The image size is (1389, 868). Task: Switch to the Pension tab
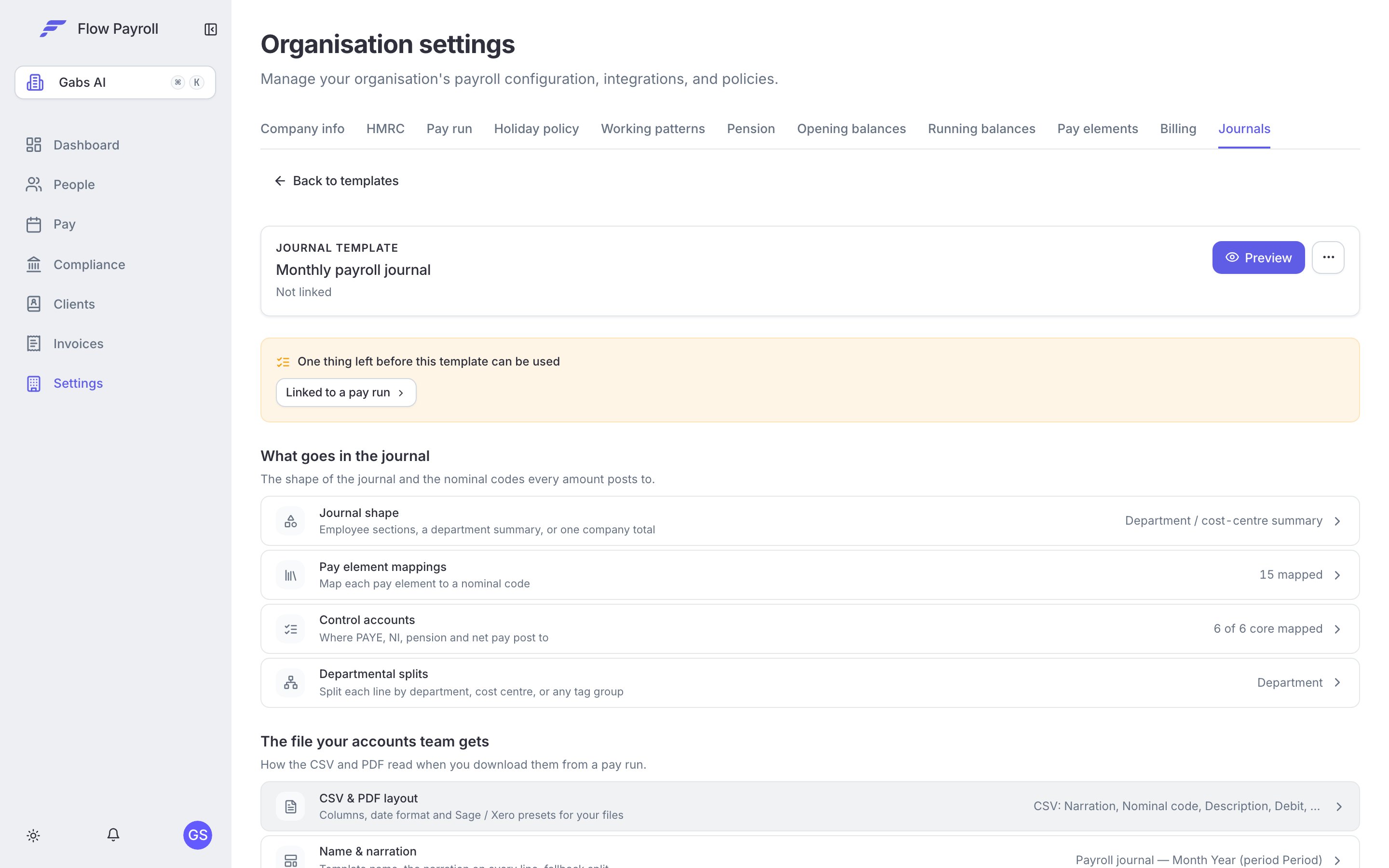coord(751,129)
